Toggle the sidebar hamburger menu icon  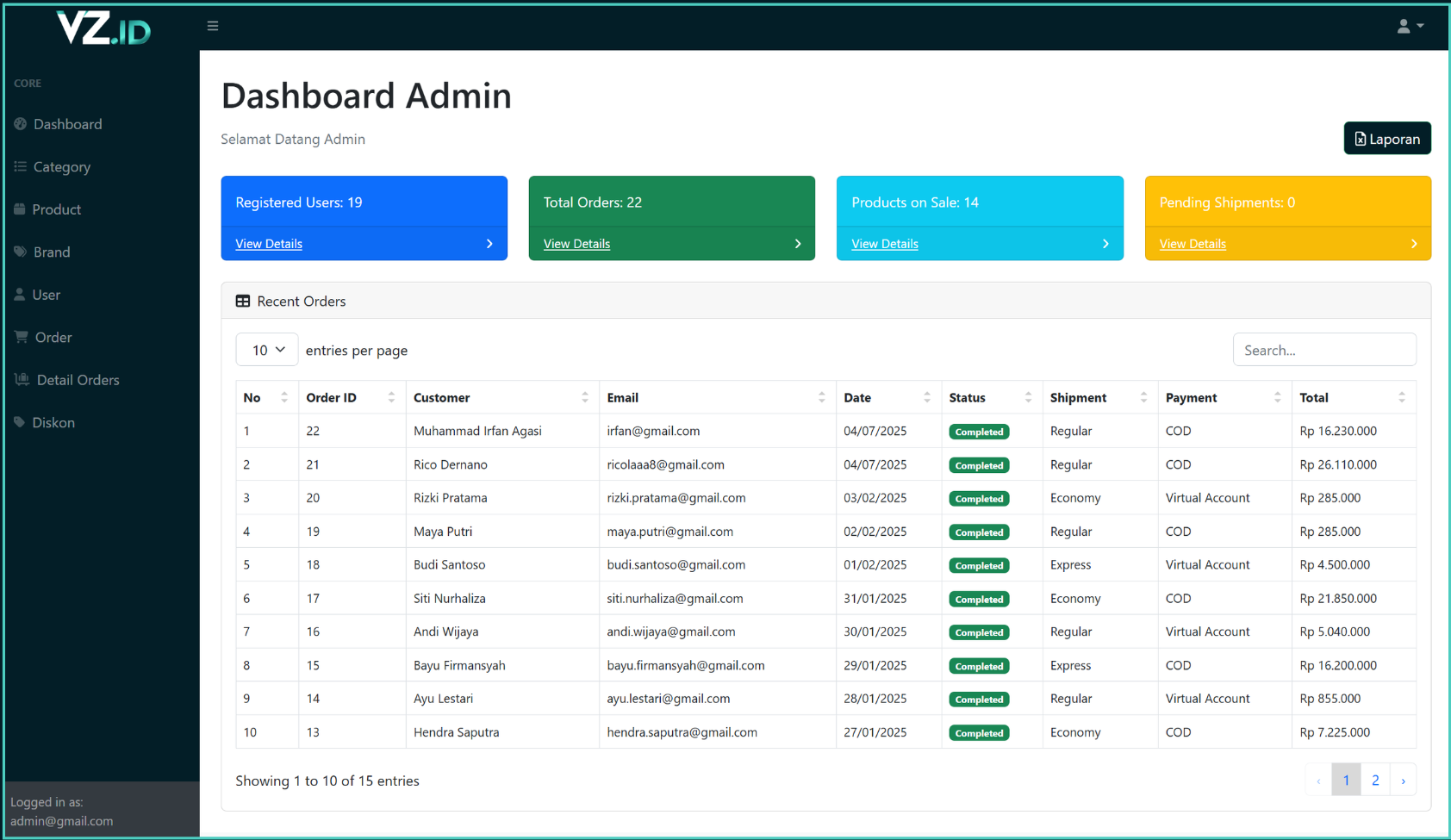click(213, 26)
